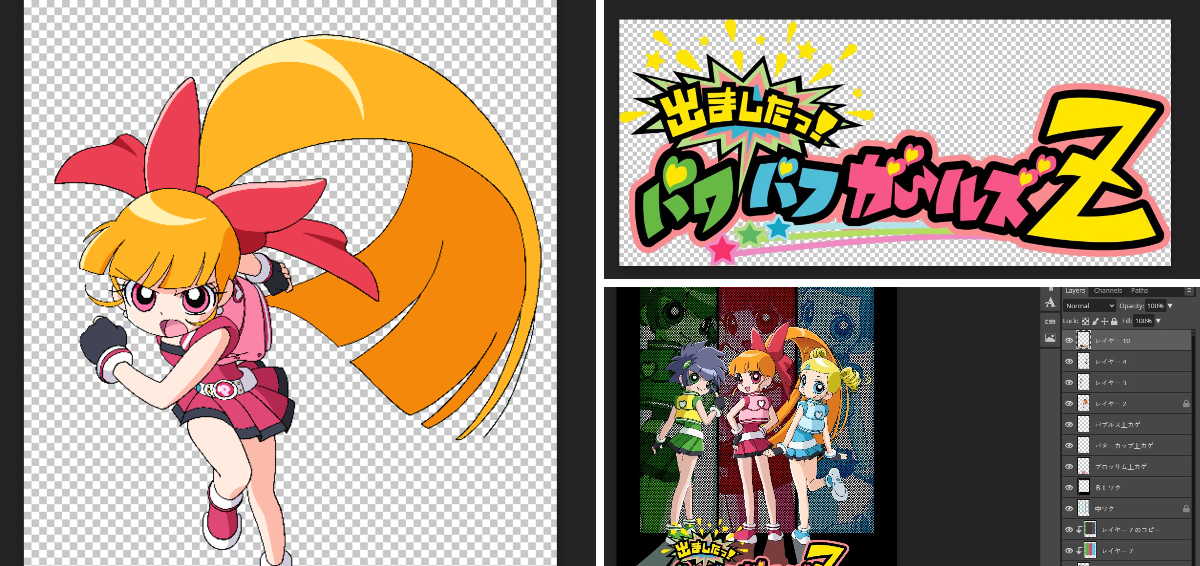Select layer name バターカップ上カゲ
Image resolution: width=1200 pixels, height=566 pixels.
point(1124,446)
